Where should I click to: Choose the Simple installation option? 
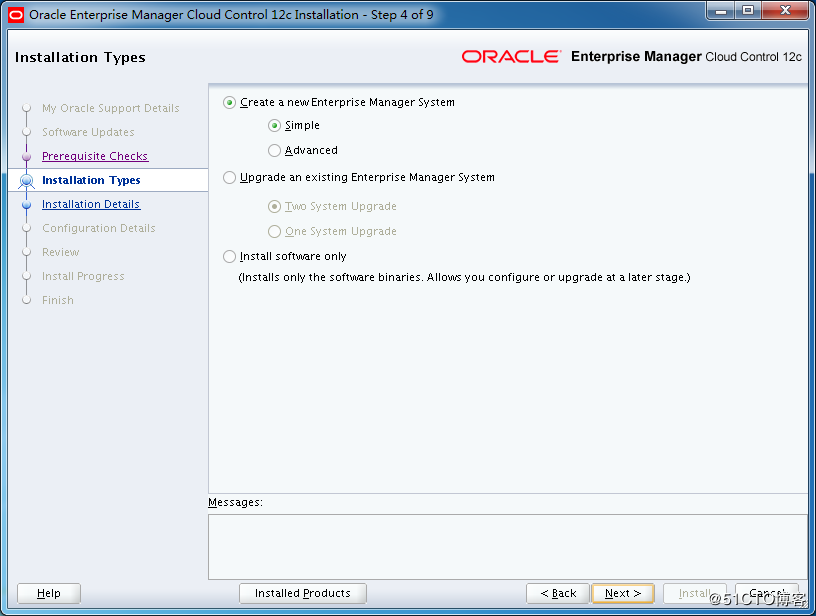275,126
